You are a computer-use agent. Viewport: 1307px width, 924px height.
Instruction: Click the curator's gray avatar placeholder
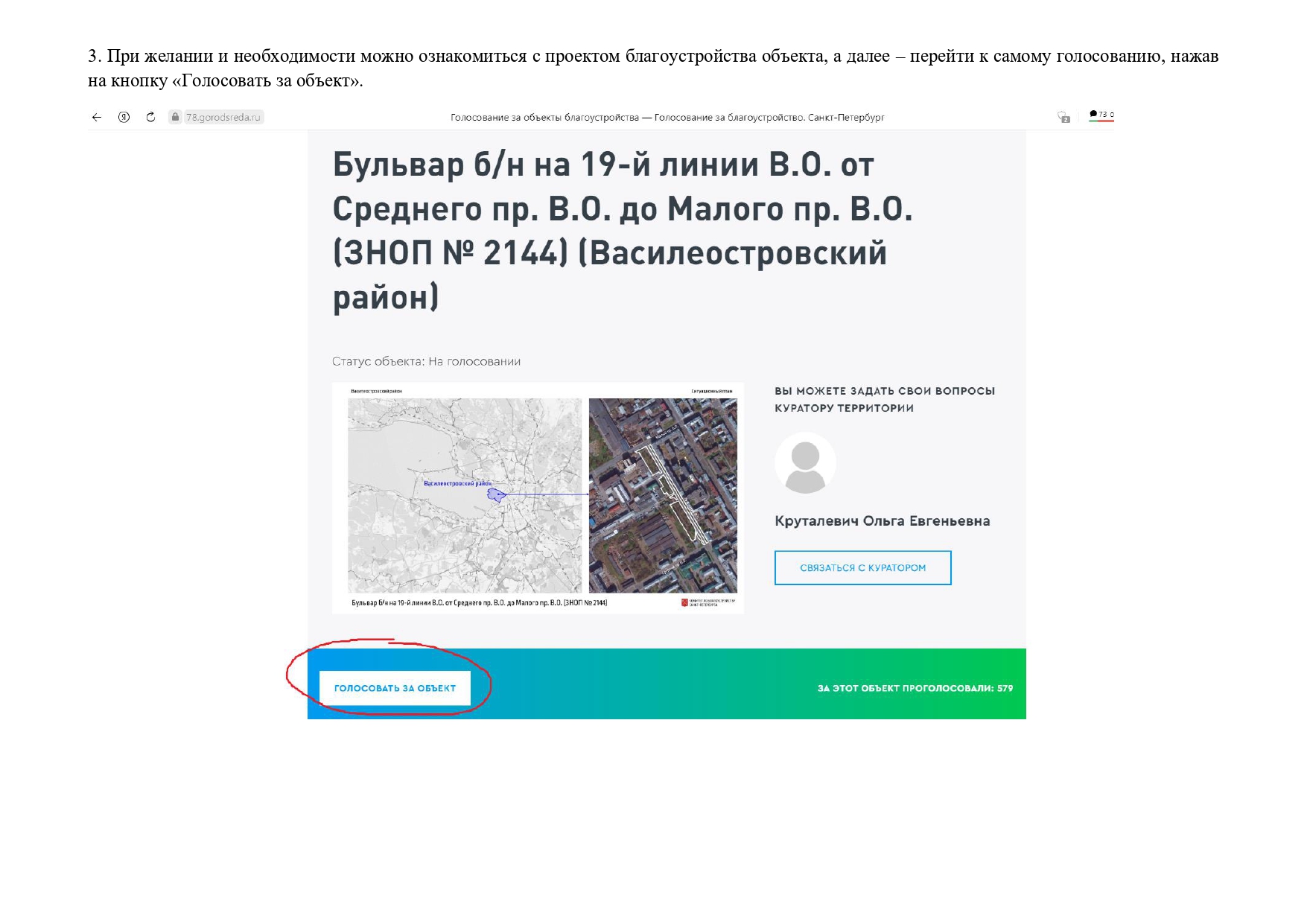coord(805,463)
